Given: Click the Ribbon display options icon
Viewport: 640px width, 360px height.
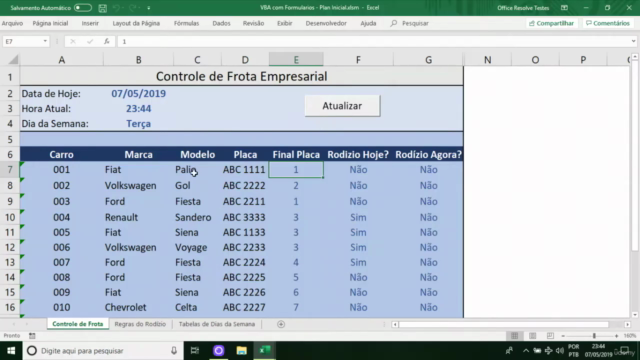Looking at the screenshot, I should [x=564, y=8].
